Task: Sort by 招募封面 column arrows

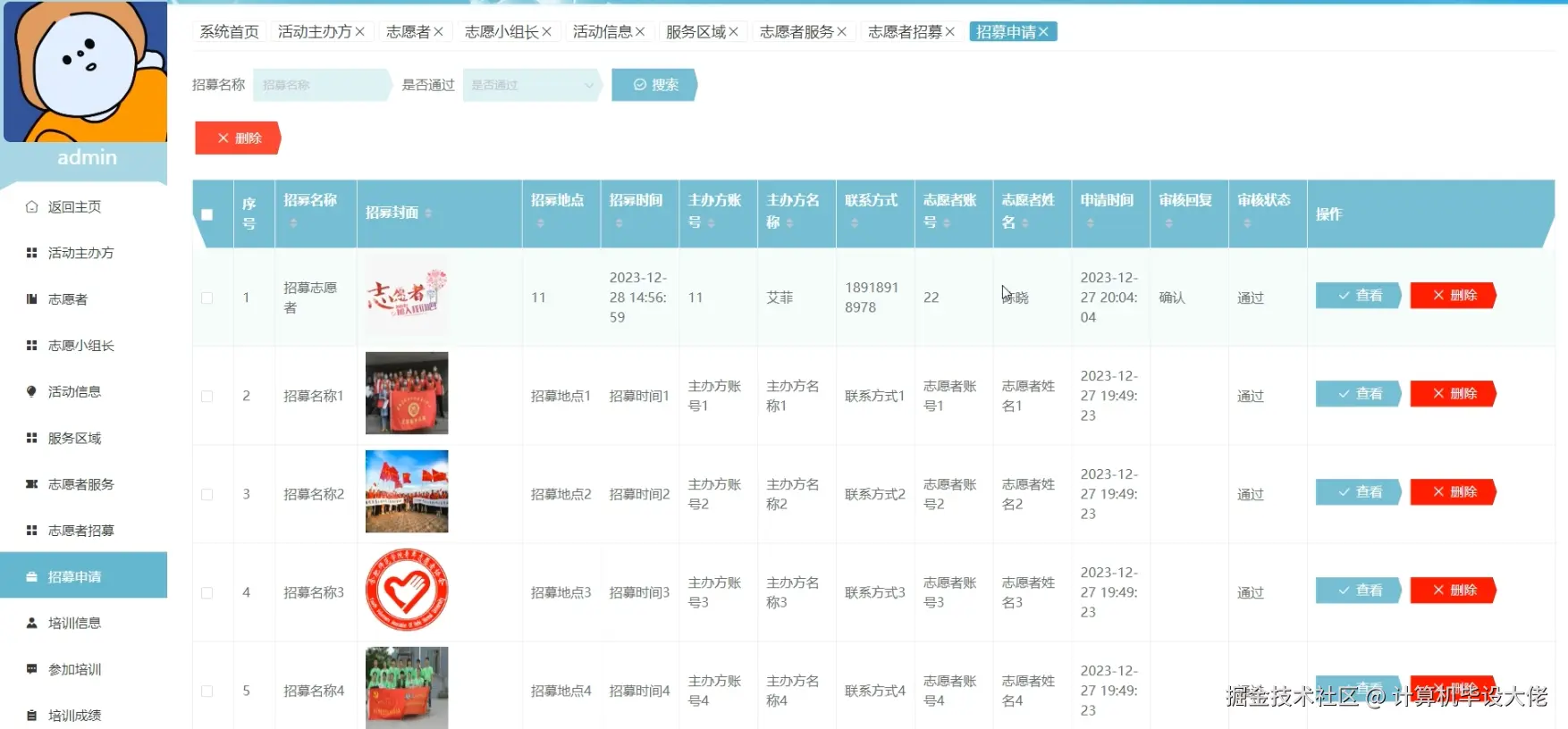Action: point(428,213)
